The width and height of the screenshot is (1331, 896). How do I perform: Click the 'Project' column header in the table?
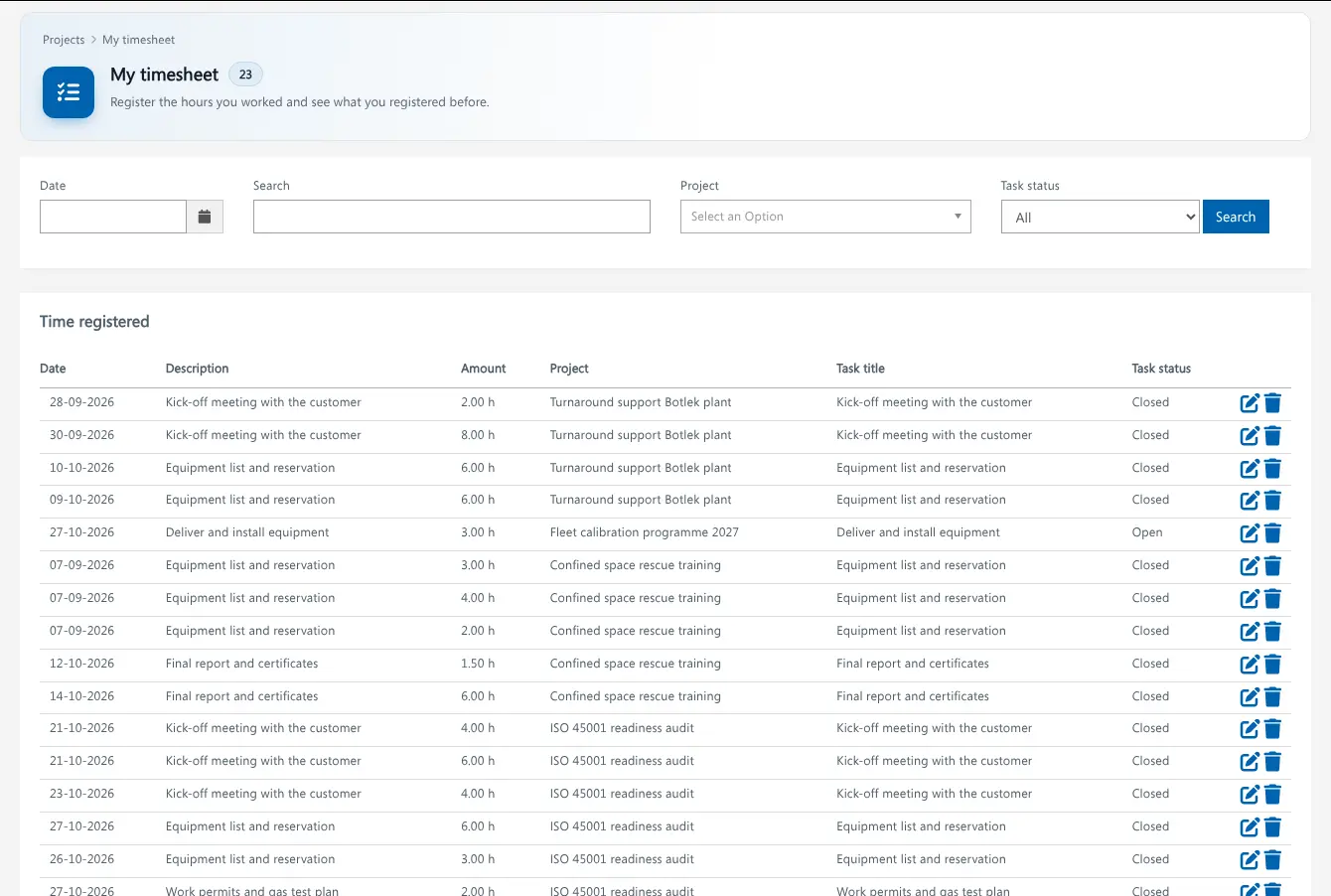coord(569,369)
